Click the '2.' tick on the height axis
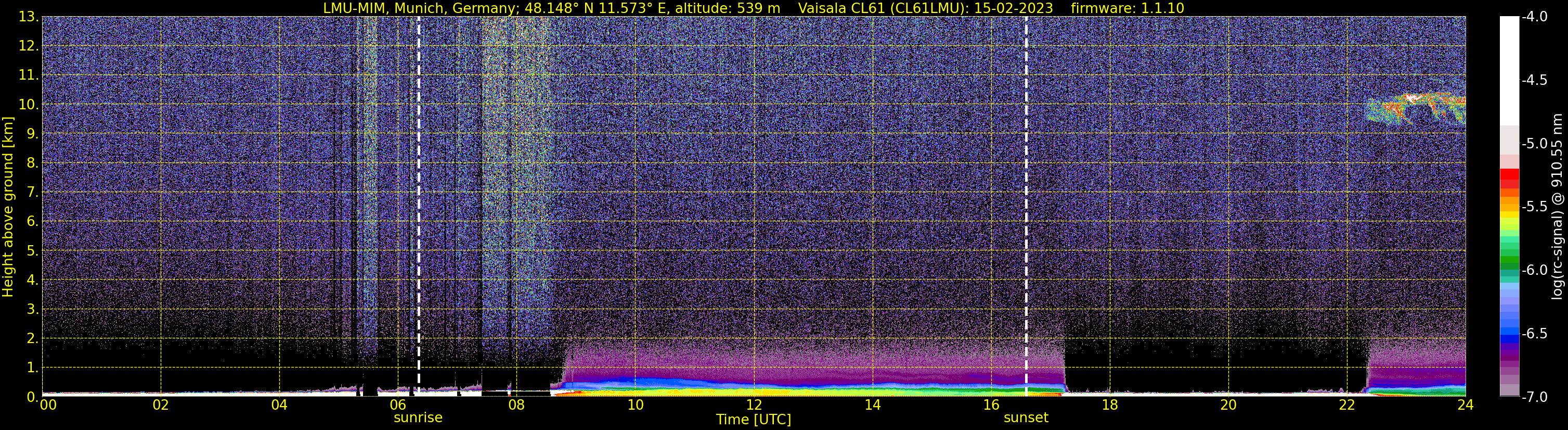Viewport: 1568px width, 430px height. 32,339
